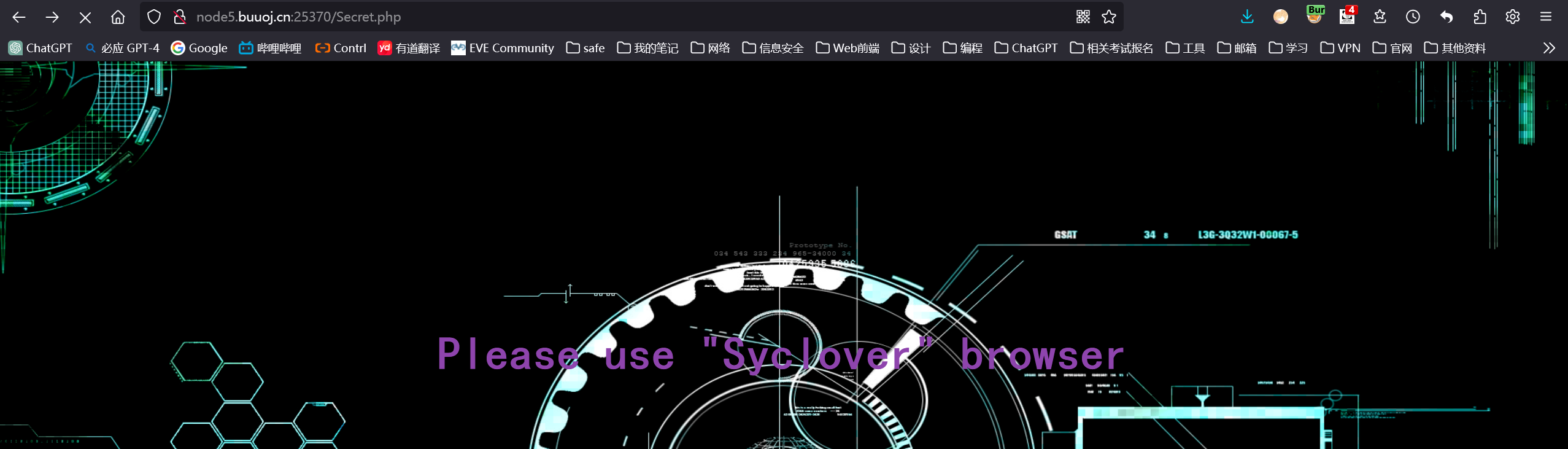This screenshot has height=449, width=1568.
Task: Focus the URL address bar
Action: click(632, 17)
